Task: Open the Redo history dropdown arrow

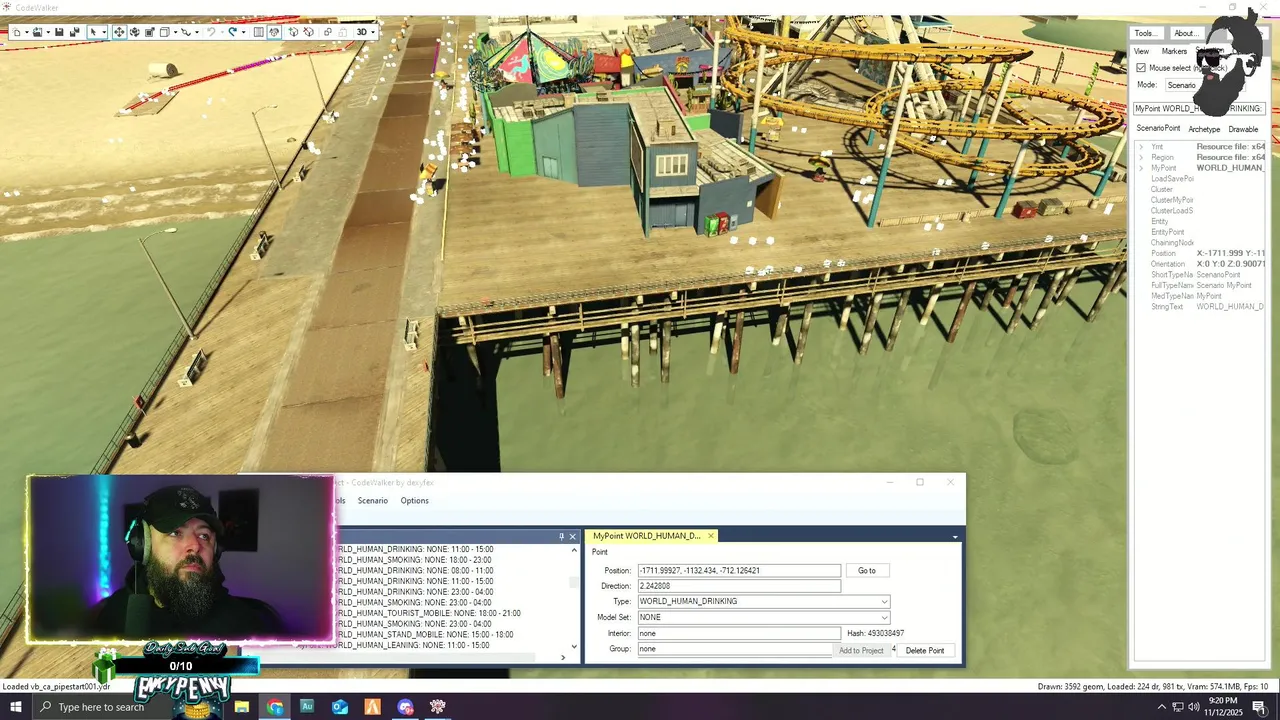Action: [x=243, y=32]
